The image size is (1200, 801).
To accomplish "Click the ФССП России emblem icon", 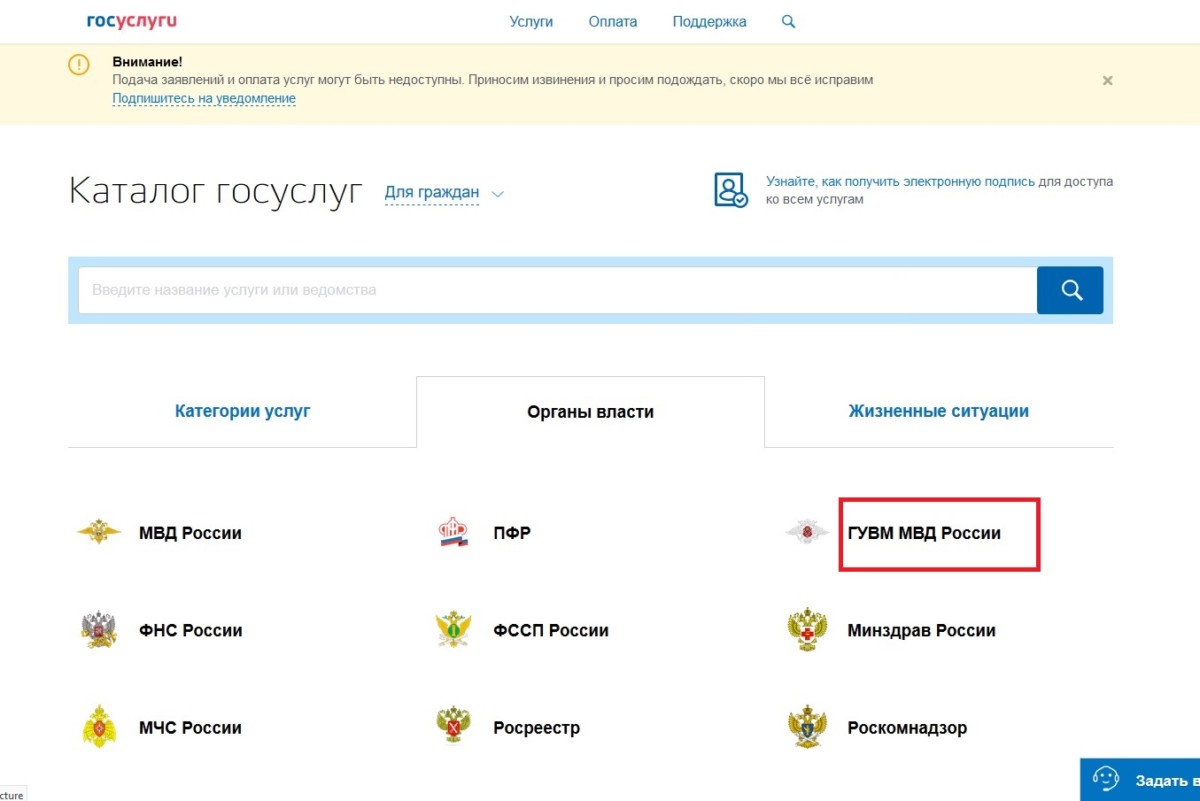I will coord(454,630).
